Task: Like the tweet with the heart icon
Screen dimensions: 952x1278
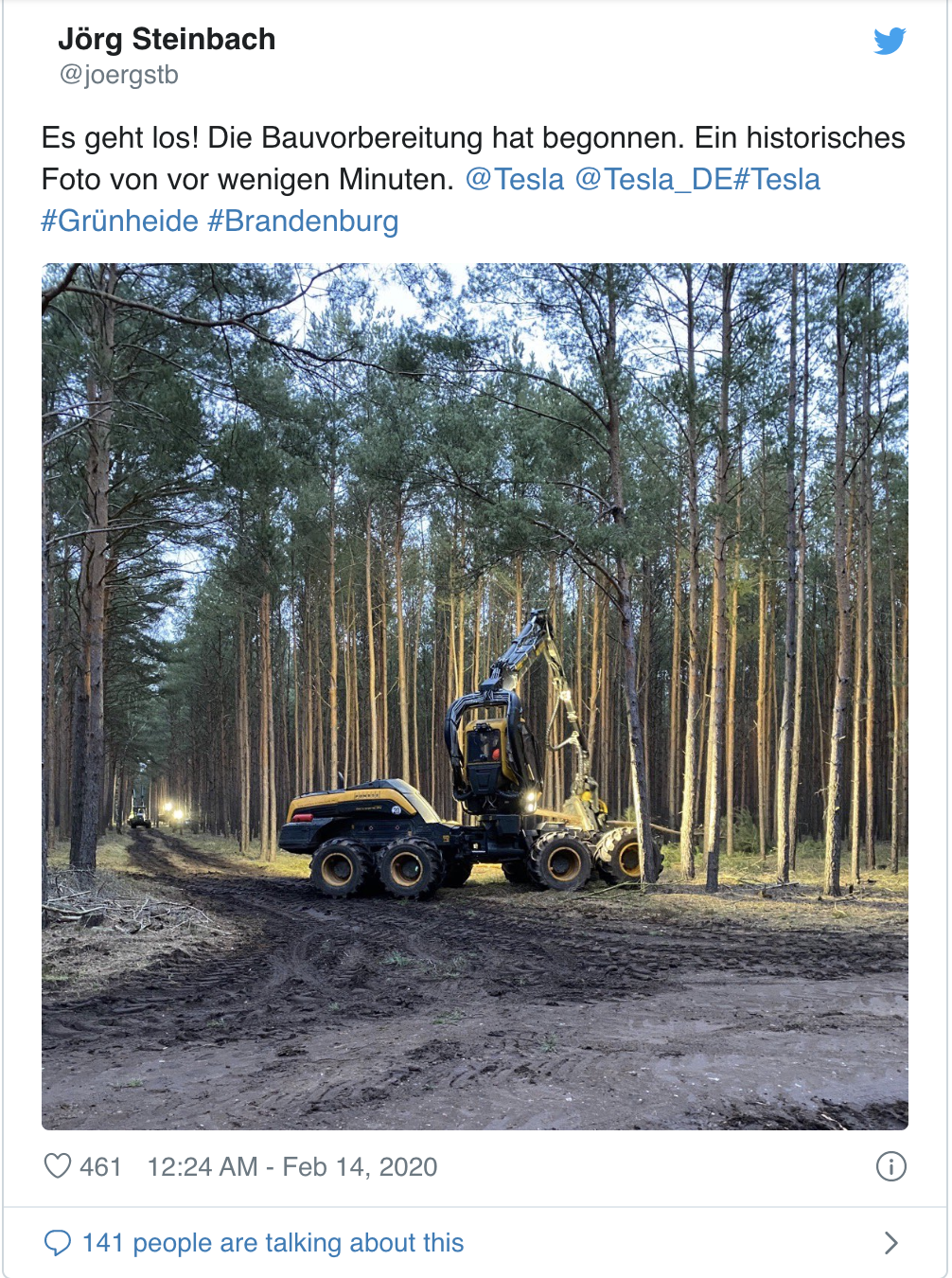Action: point(58,1165)
